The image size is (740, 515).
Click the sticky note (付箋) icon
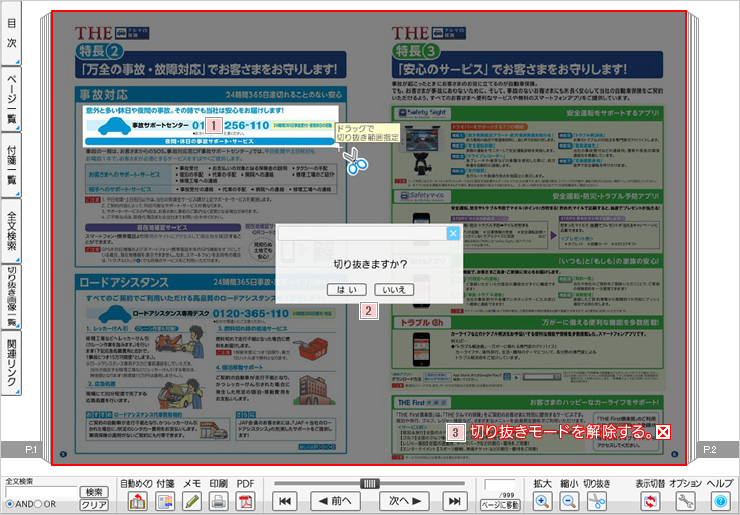coord(165,501)
